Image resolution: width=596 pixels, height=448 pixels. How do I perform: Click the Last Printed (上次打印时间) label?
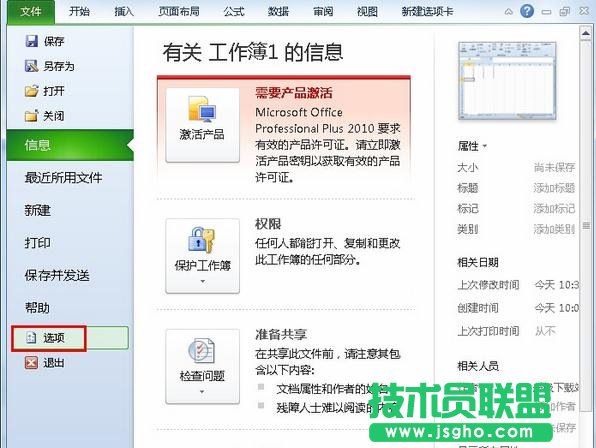click(488, 331)
